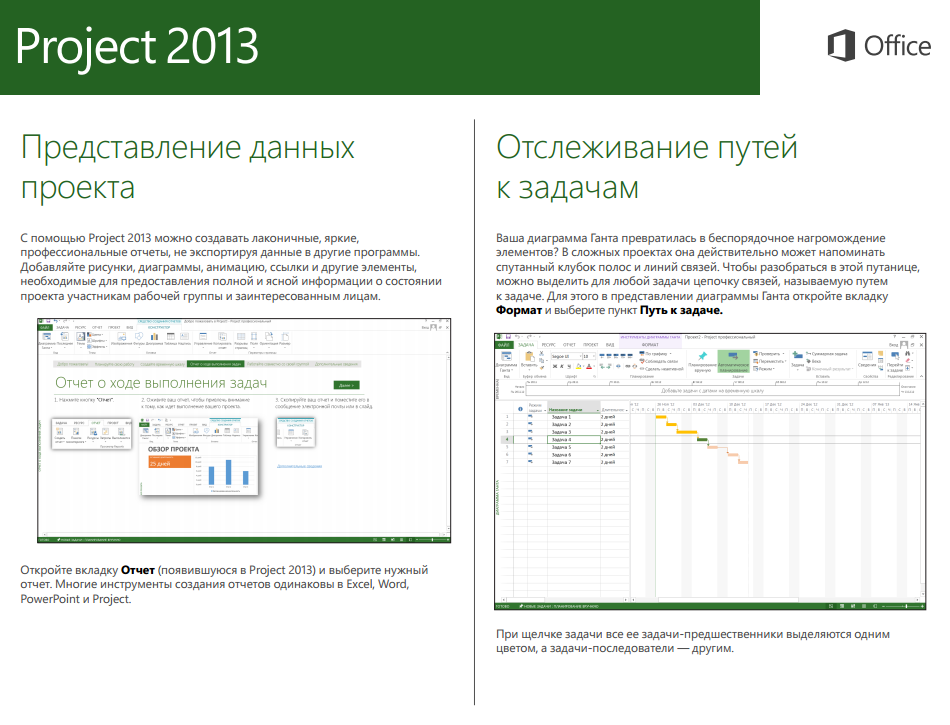Open the Режим dropdown in the Задачи group

764,369
